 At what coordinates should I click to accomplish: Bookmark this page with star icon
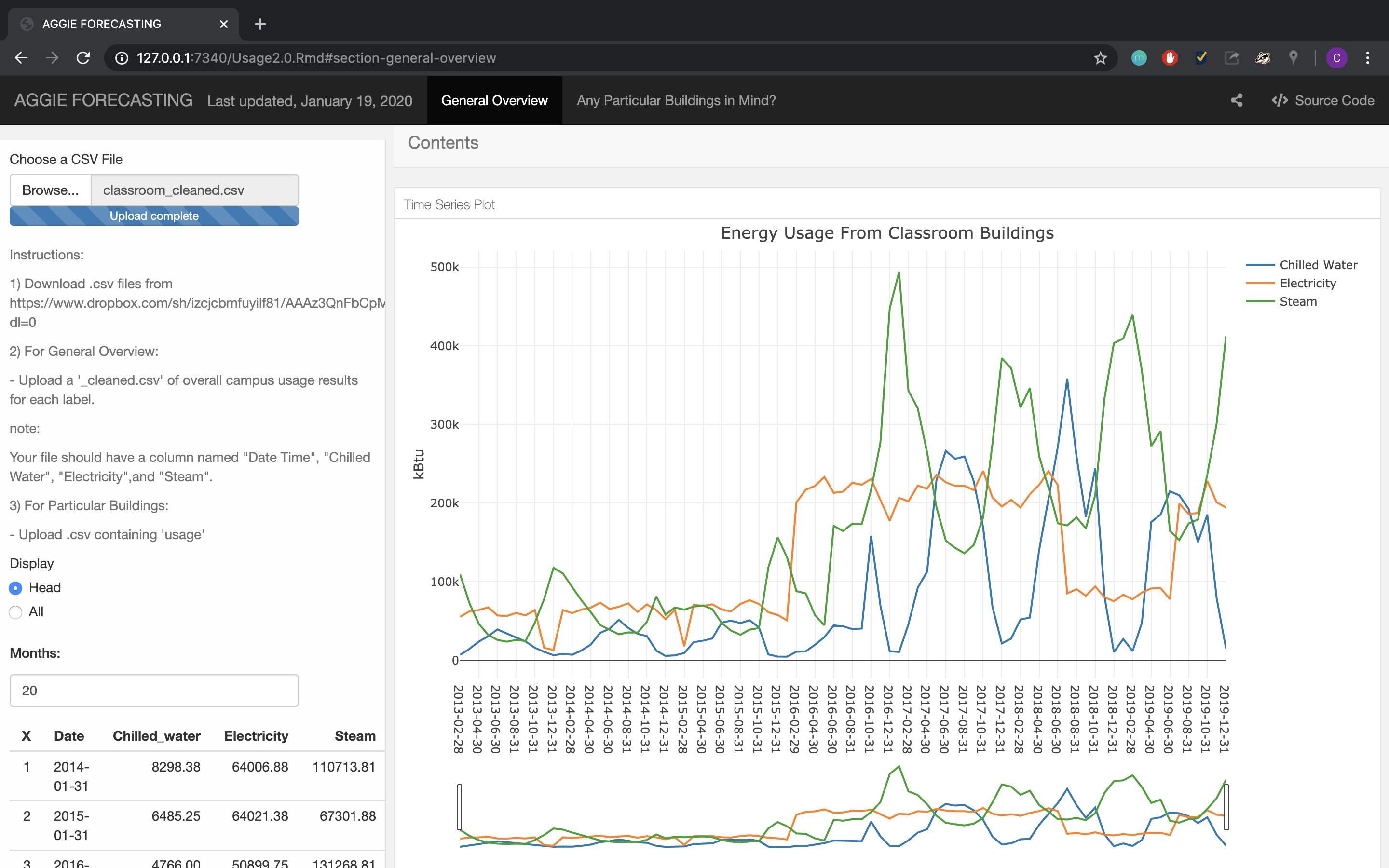coord(1100,58)
